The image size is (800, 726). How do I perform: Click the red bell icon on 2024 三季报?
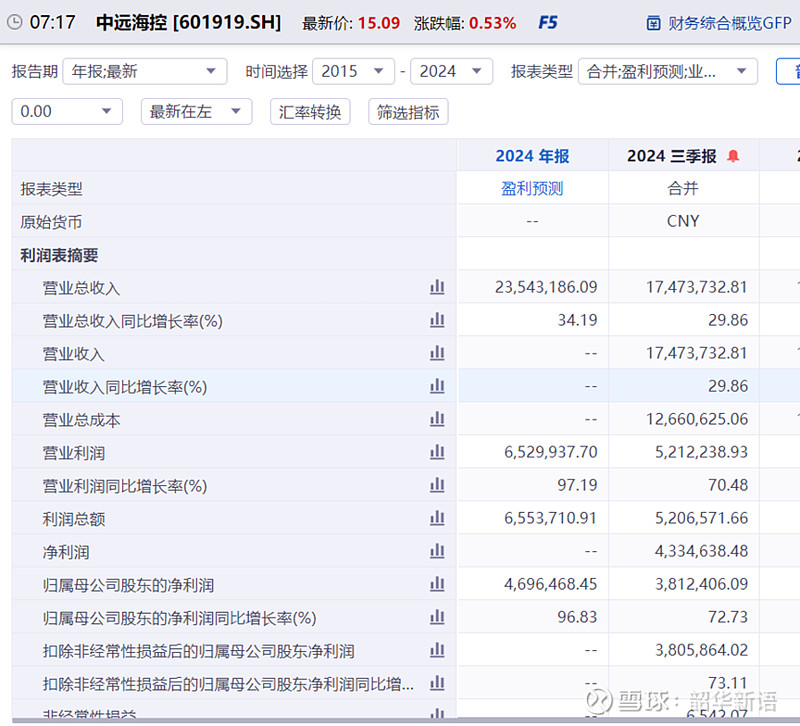pyautogui.click(x=733, y=156)
